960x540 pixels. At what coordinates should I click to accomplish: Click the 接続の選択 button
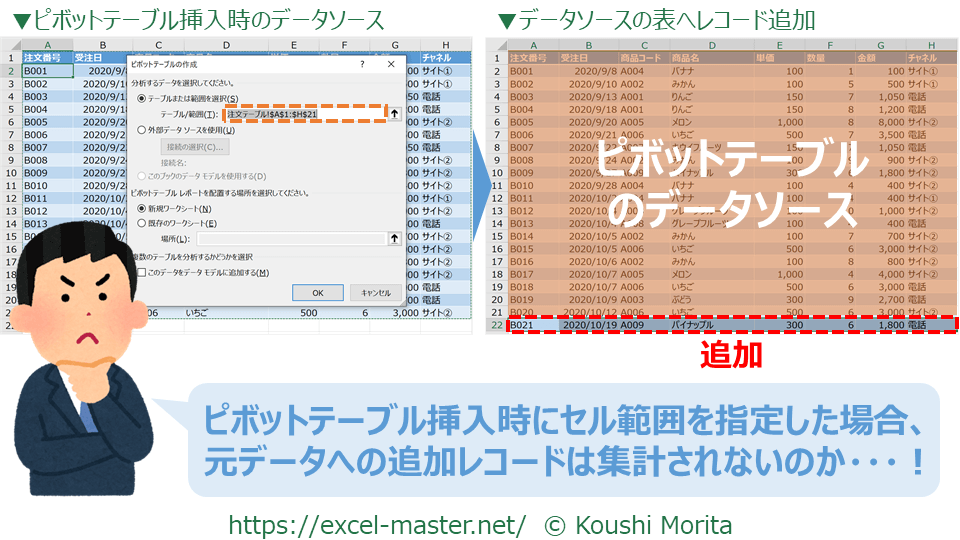tap(194, 147)
